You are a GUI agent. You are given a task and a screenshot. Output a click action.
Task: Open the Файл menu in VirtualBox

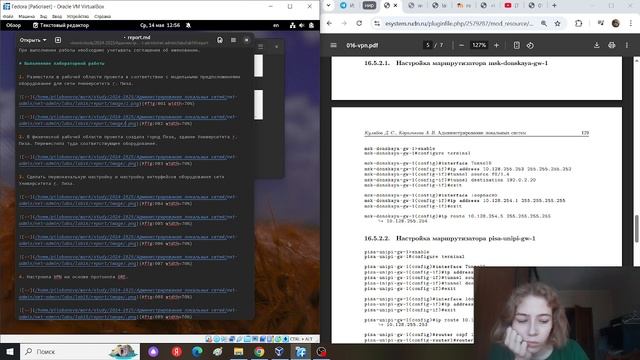pyautogui.click(x=8, y=16)
